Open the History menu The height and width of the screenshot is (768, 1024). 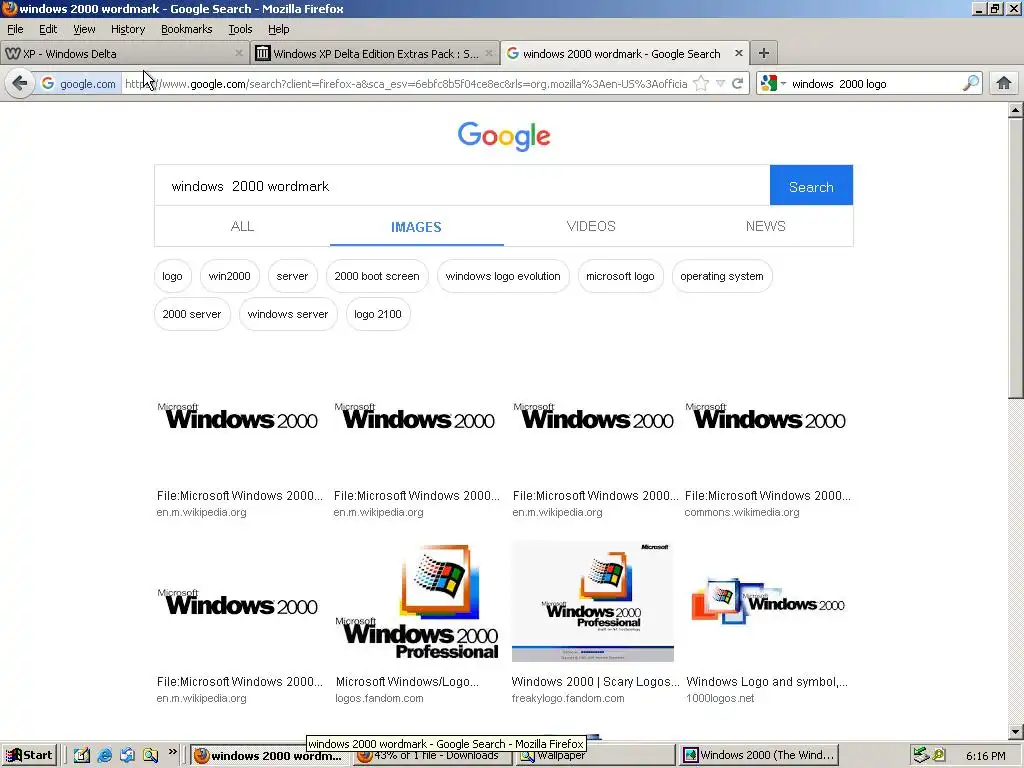coord(128,29)
